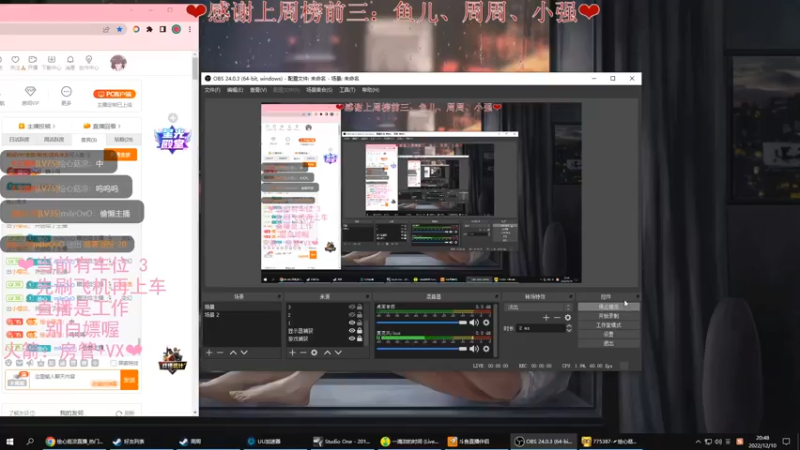Open 查看(V) menu in OBS
800x450 pixels.
point(258,90)
